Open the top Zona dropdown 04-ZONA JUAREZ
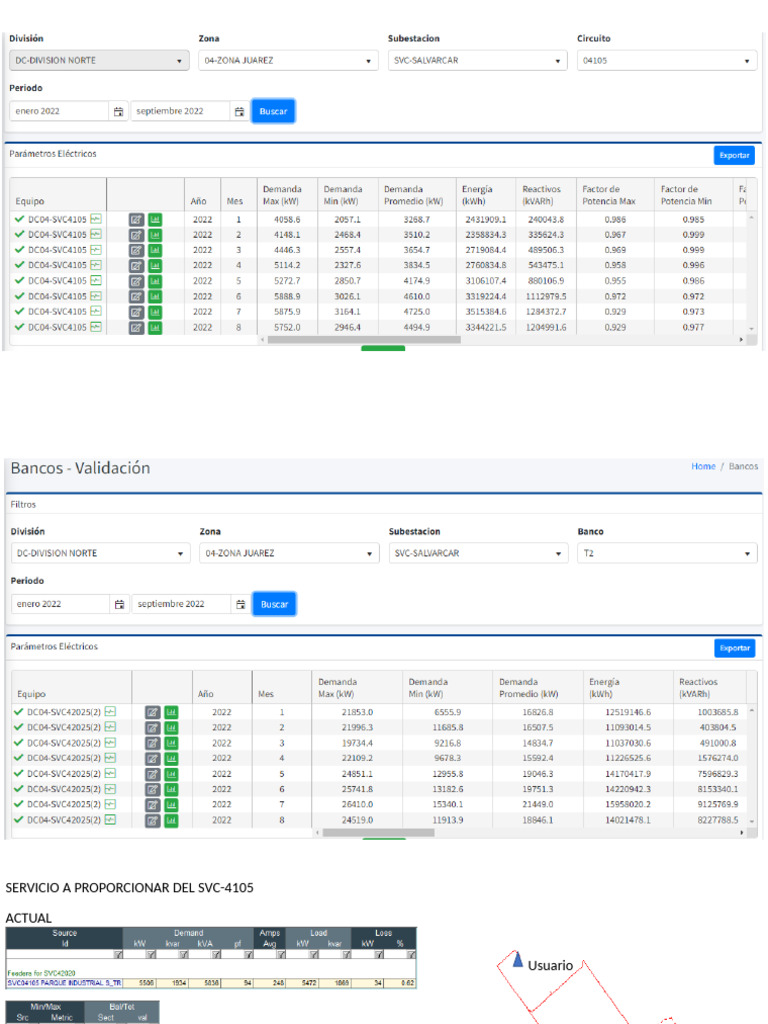The width and height of the screenshot is (768, 1024). tap(288, 61)
